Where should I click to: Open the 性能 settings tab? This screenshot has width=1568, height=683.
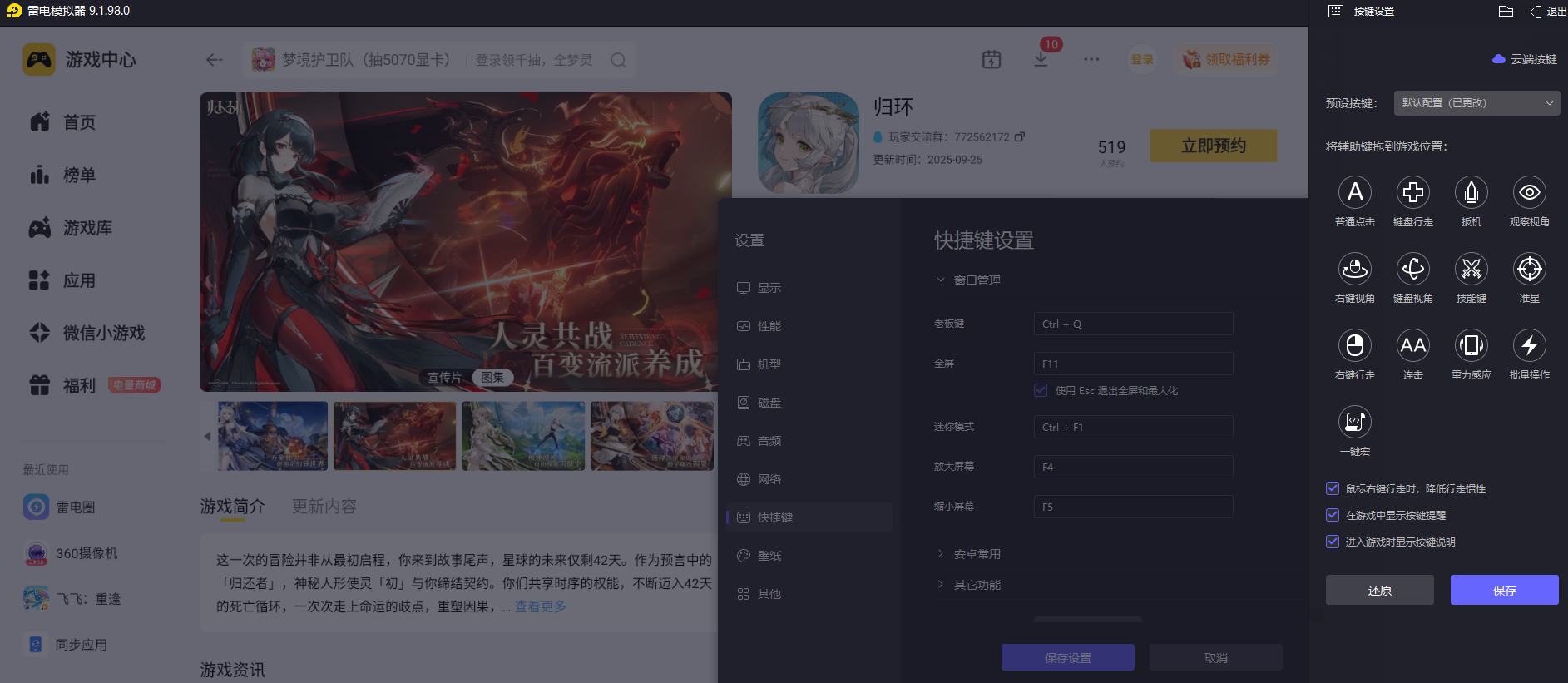809,326
